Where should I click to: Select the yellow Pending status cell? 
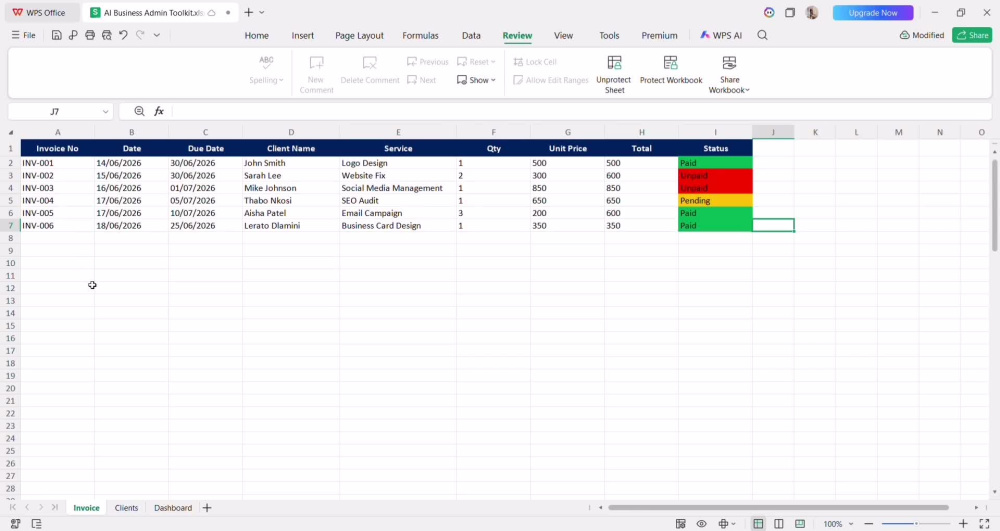pos(716,201)
